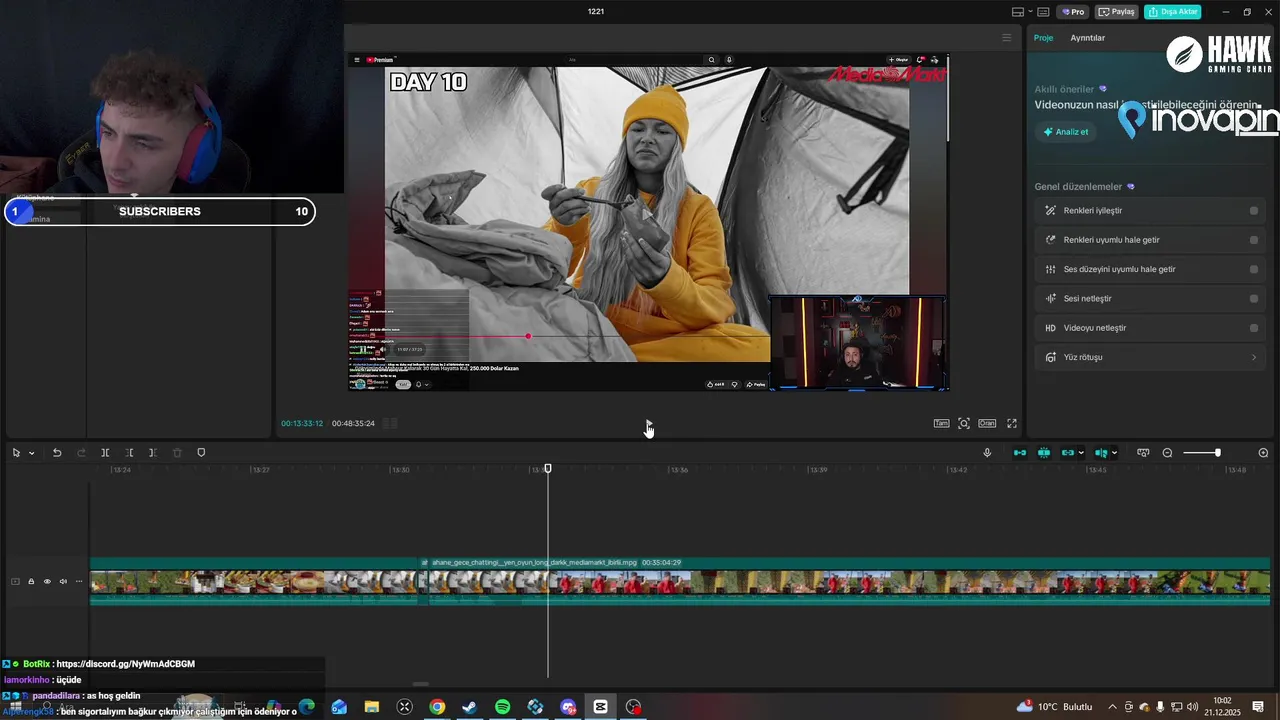Add a marker on the timeline

click(201, 453)
